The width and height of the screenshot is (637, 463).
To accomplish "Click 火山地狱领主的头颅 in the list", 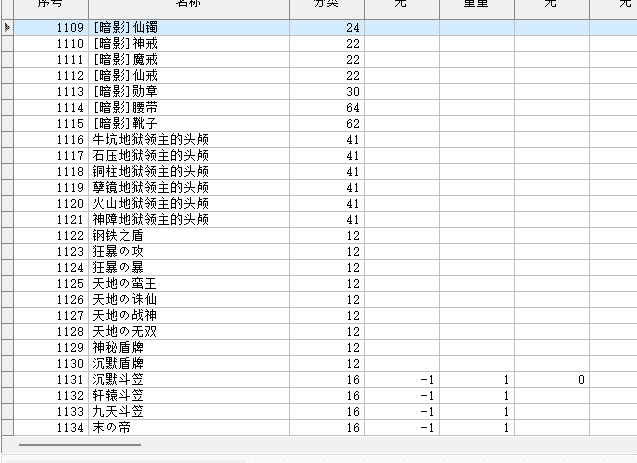I will tap(189, 203).
